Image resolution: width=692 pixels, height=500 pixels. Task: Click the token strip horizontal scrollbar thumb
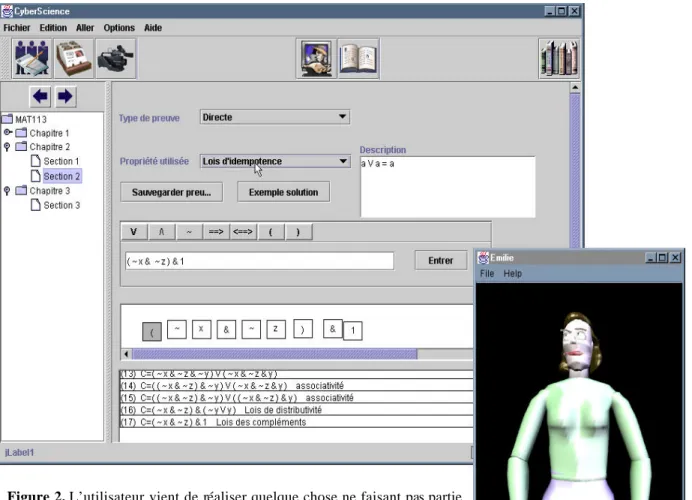coord(275,353)
